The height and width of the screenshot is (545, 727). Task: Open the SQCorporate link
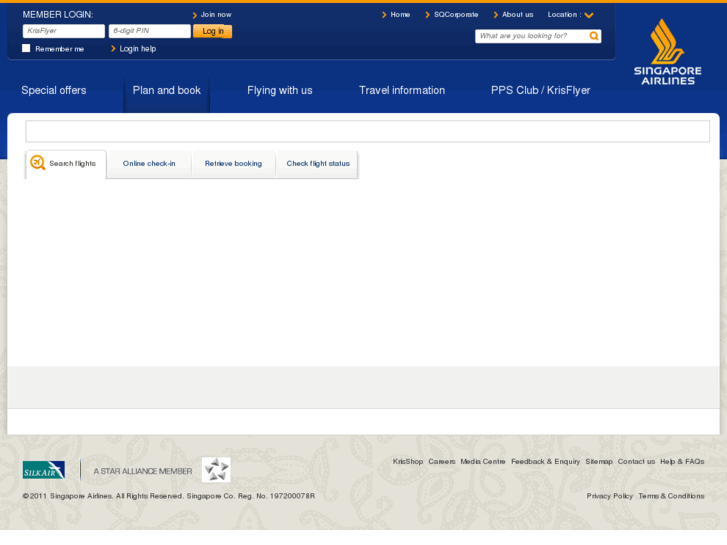[456, 15]
